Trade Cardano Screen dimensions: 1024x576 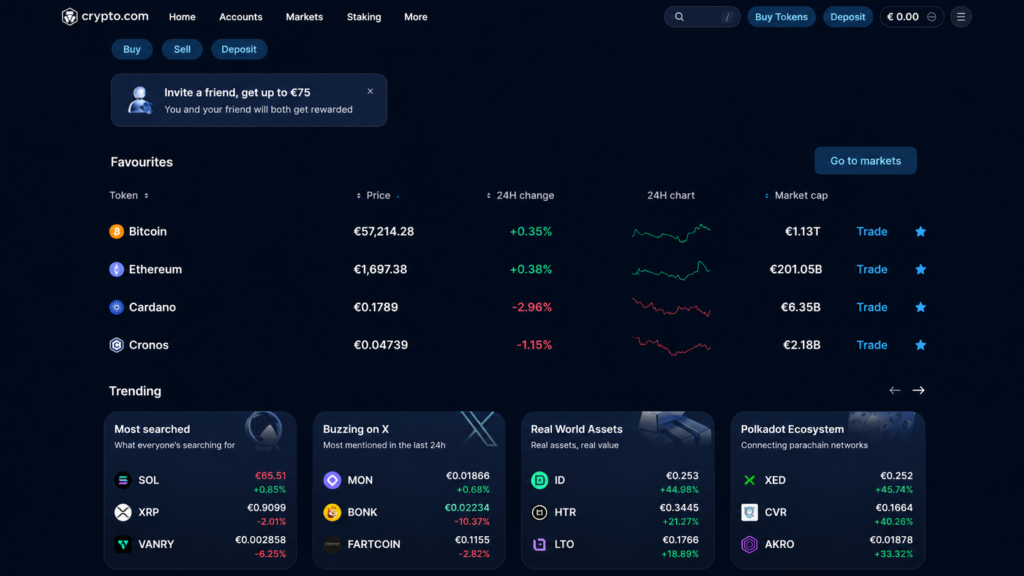tap(872, 307)
